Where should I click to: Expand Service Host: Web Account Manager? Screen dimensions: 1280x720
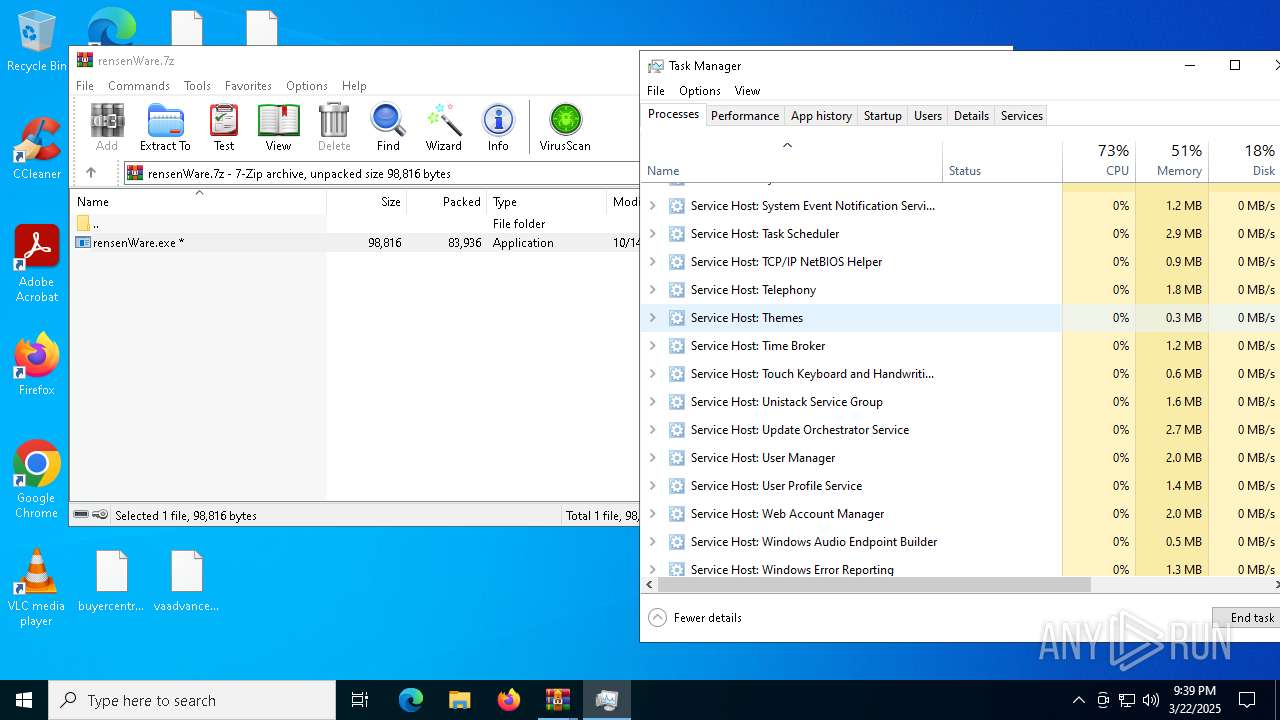tap(653, 513)
